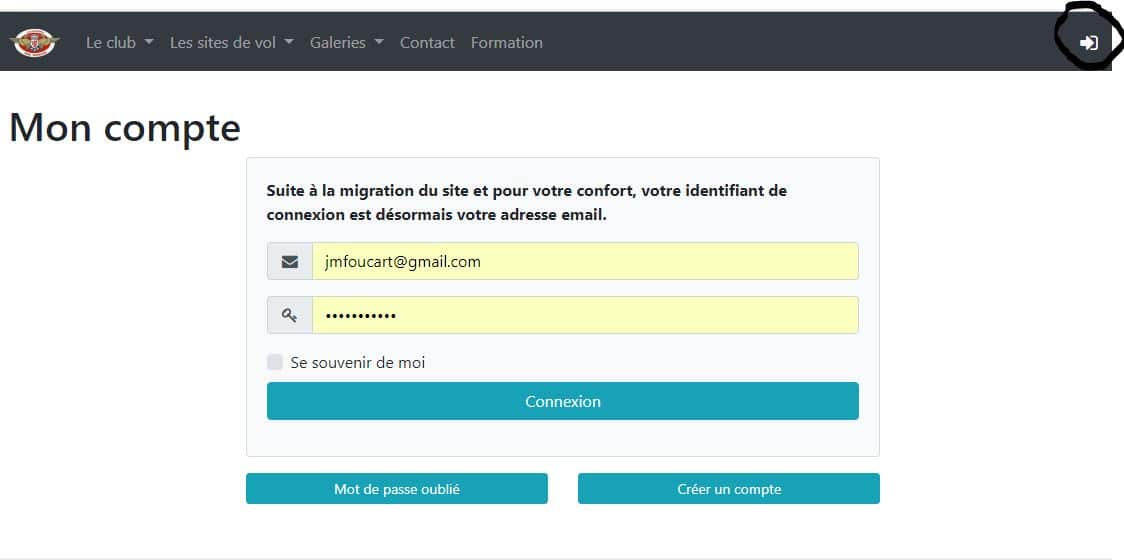Open the Formation page from the navbar
Viewport: 1124px width, 560px height.
point(507,42)
